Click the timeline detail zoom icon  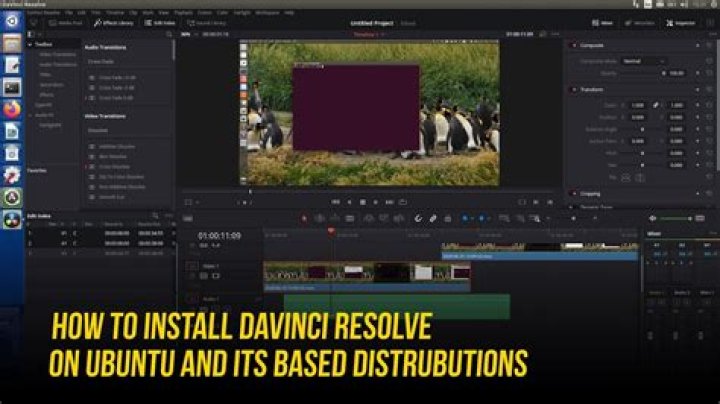(520, 219)
